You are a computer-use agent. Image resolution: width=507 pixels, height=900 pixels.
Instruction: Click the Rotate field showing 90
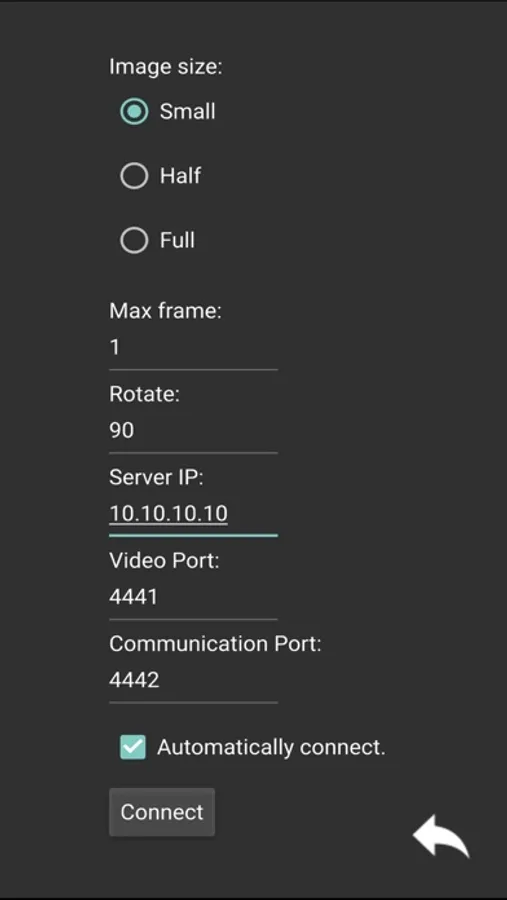tap(193, 431)
